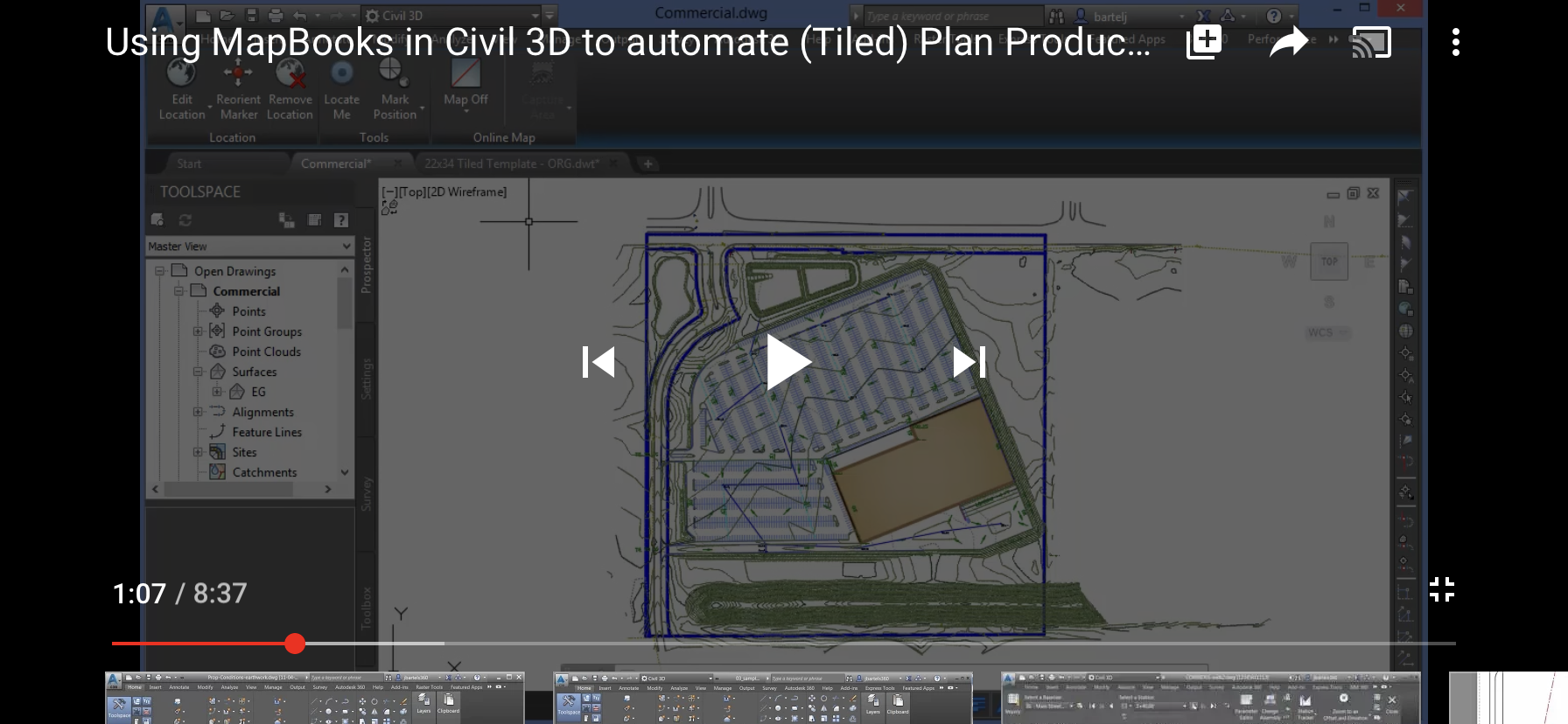Click the Online Map panel label
The height and width of the screenshot is (724, 1568).
[504, 137]
